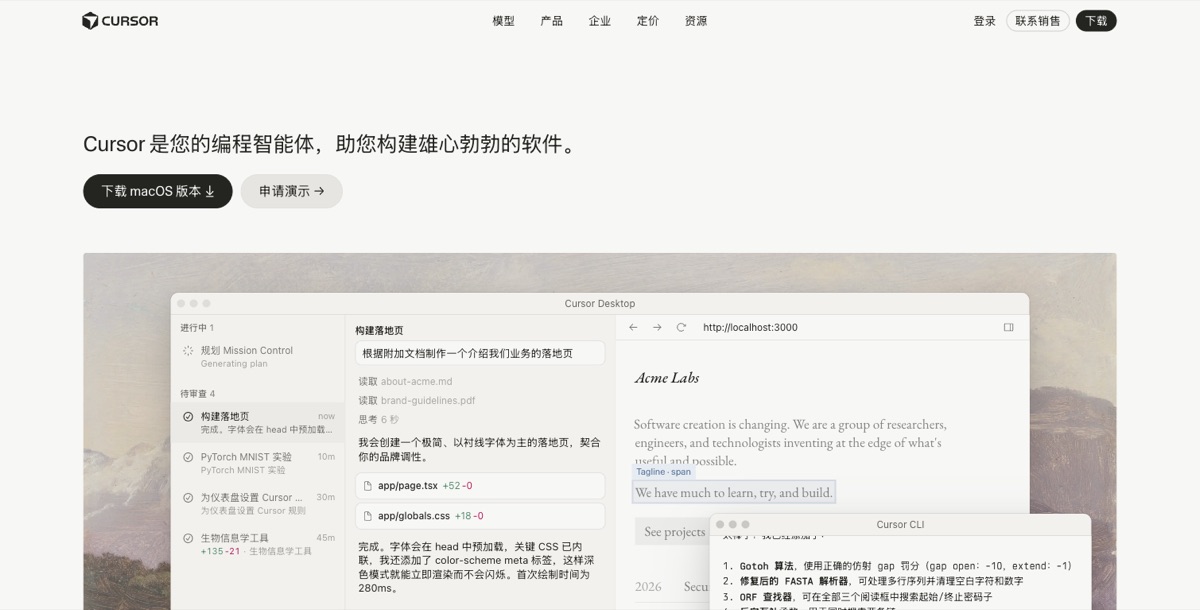Select the 规划 Mission Control task
This screenshot has height=610, width=1200.
coord(258,356)
